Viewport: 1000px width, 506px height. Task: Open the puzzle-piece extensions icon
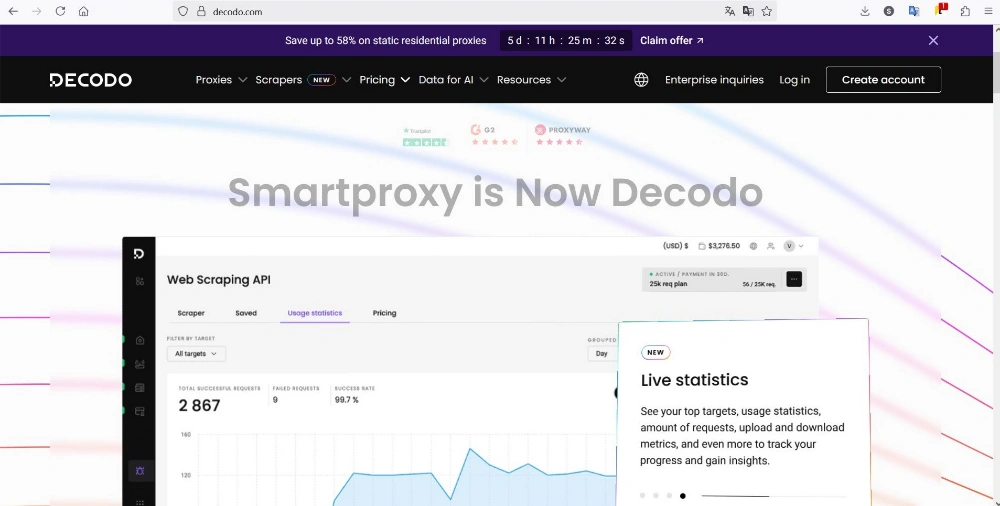[x=965, y=11]
